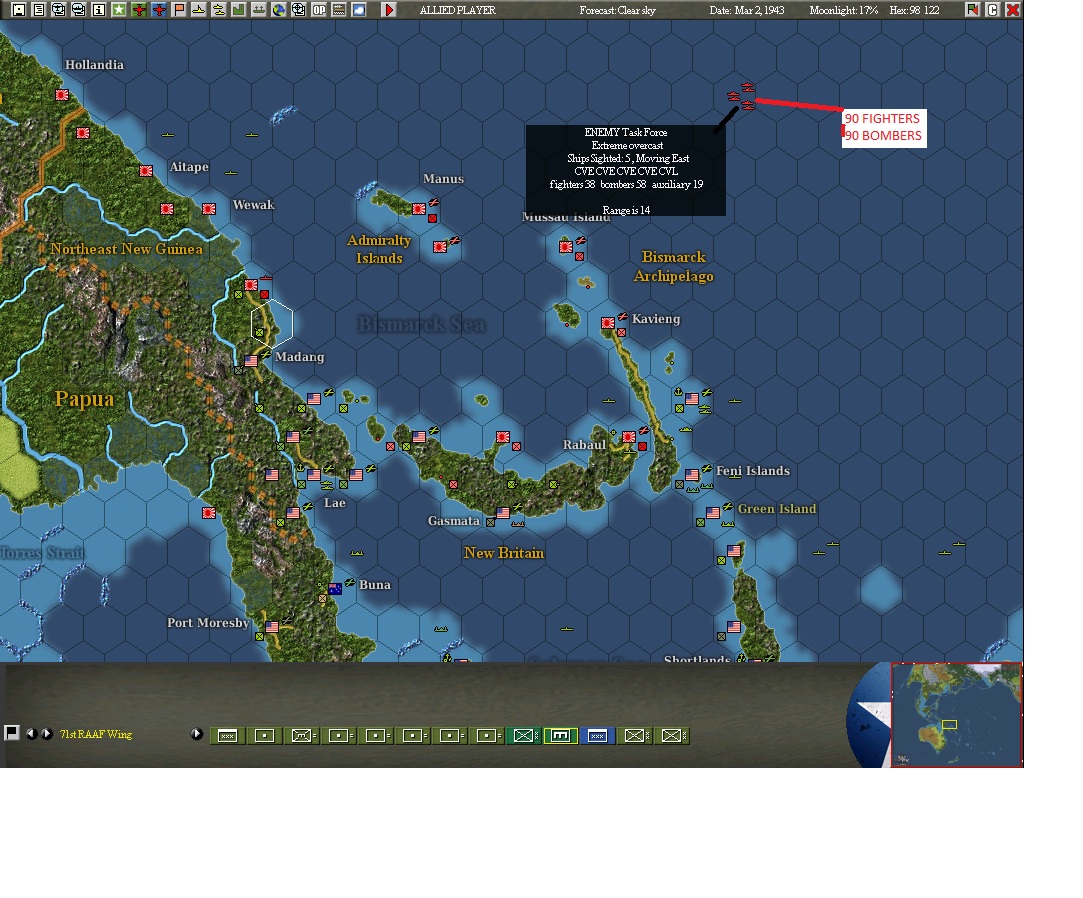Click the 'New Britain' region label
This screenshot has width=1083, height=898.
[x=504, y=553]
